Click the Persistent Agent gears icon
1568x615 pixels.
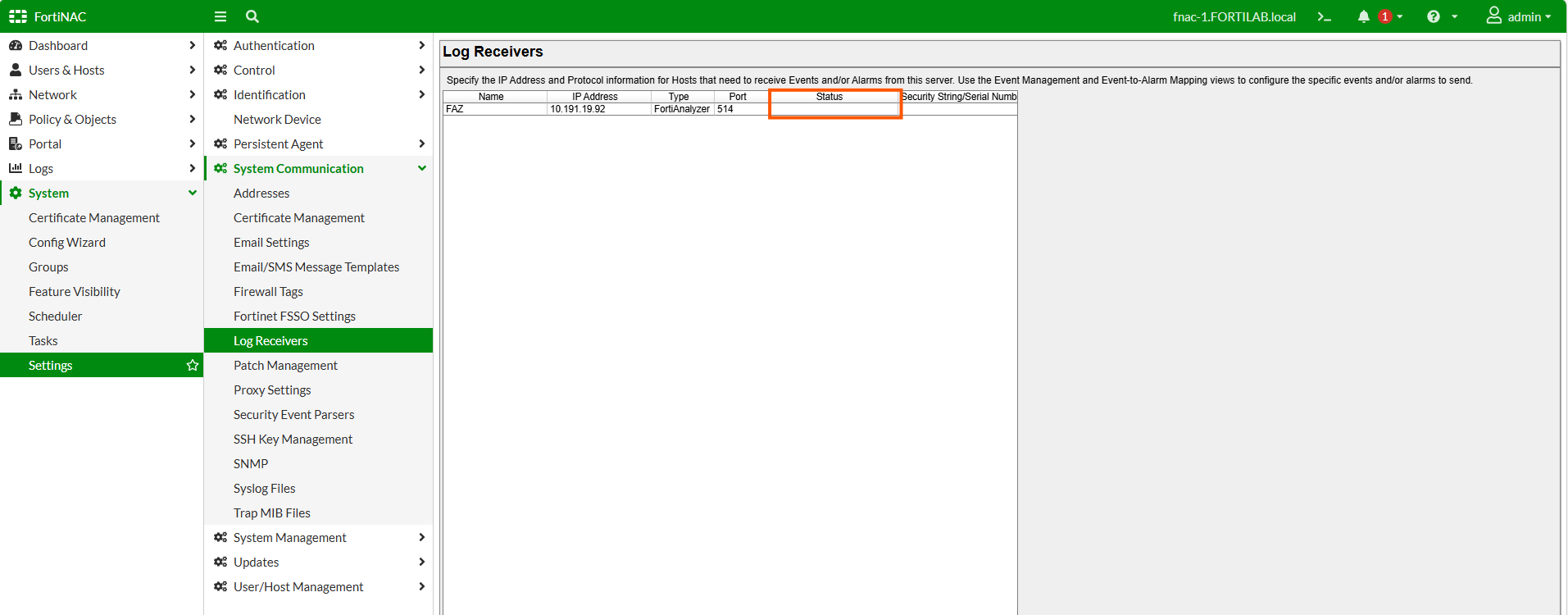pos(220,144)
